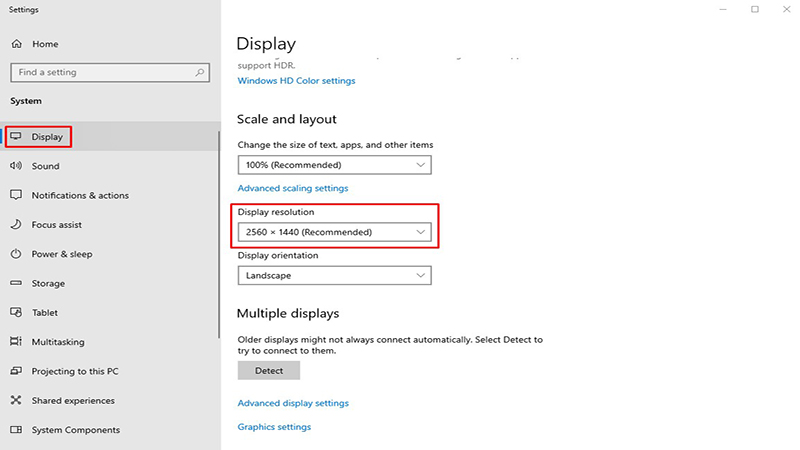
Task: Open Power & sleep settings
Action: (x=62, y=254)
